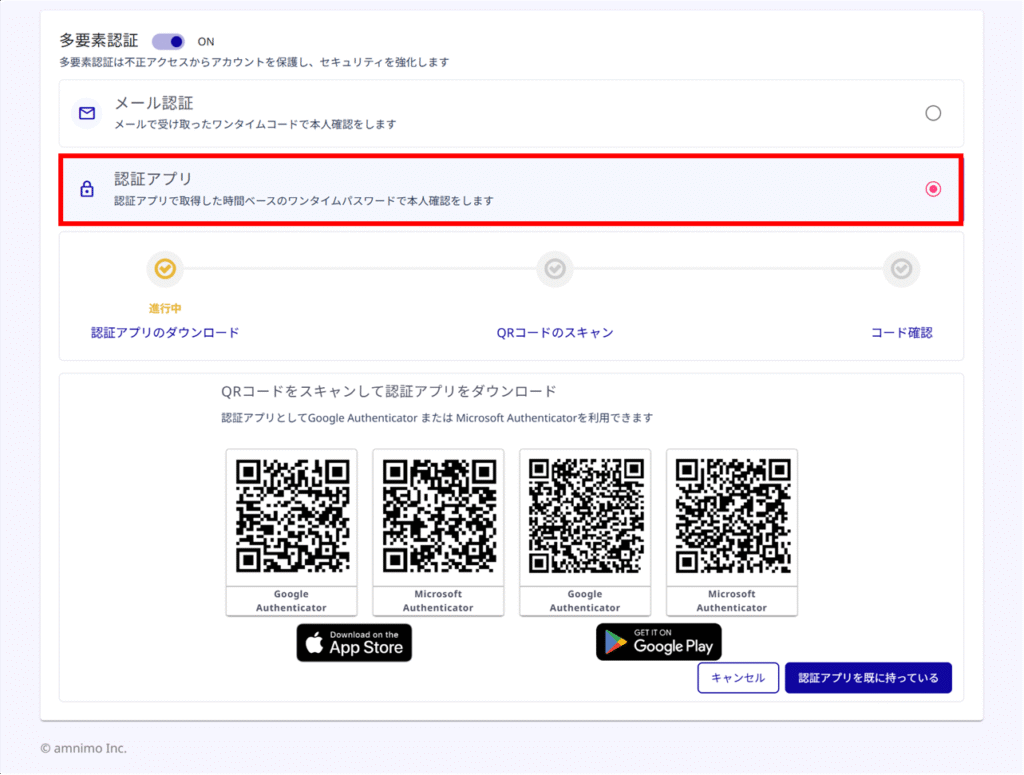The height and width of the screenshot is (775, 1024).
Task: Click App Store Google Authenticator QR code
Action: click(292, 516)
